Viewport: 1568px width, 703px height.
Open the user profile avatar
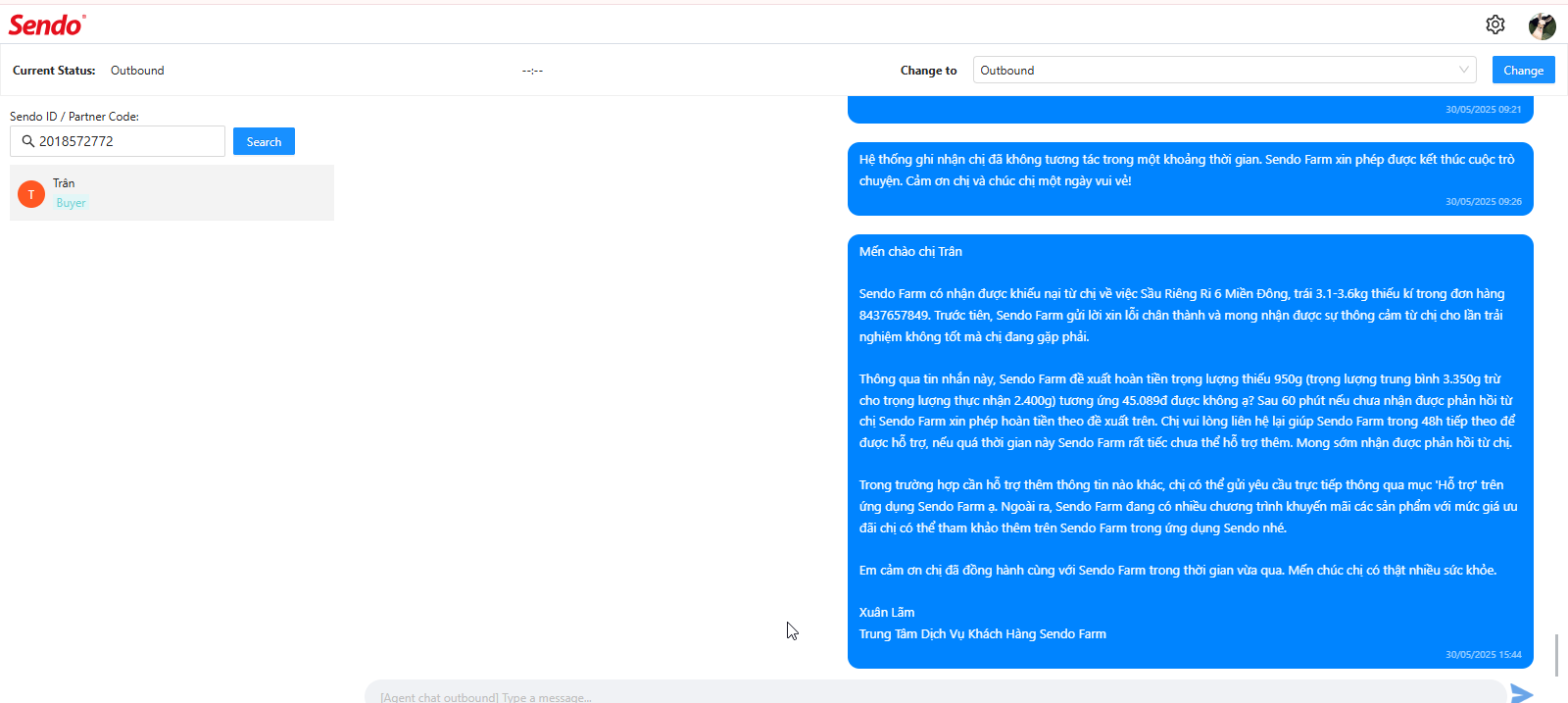tap(1543, 26)
